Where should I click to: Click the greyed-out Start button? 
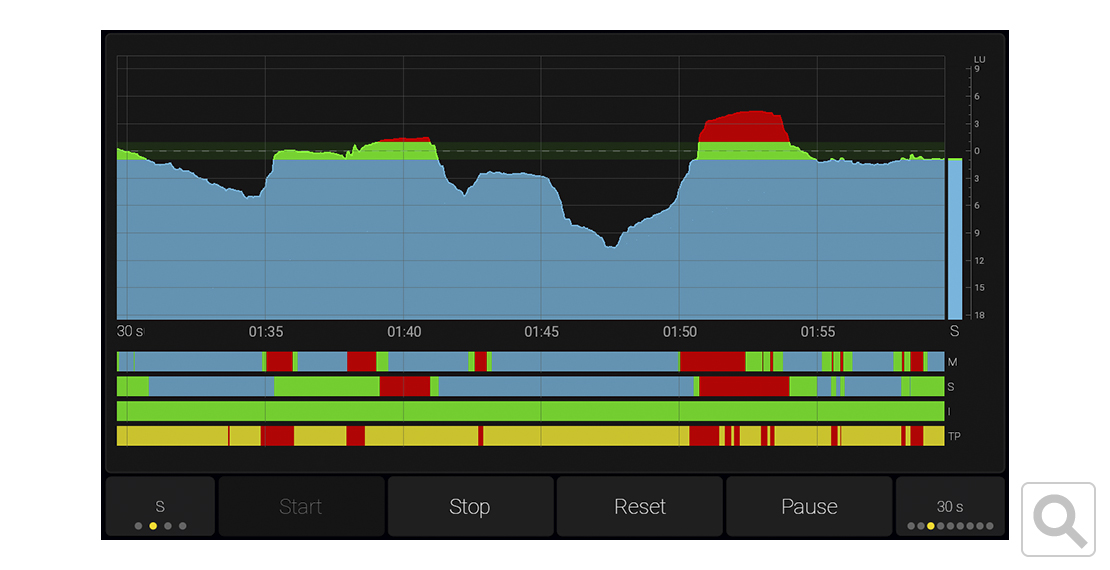point(301,506)
